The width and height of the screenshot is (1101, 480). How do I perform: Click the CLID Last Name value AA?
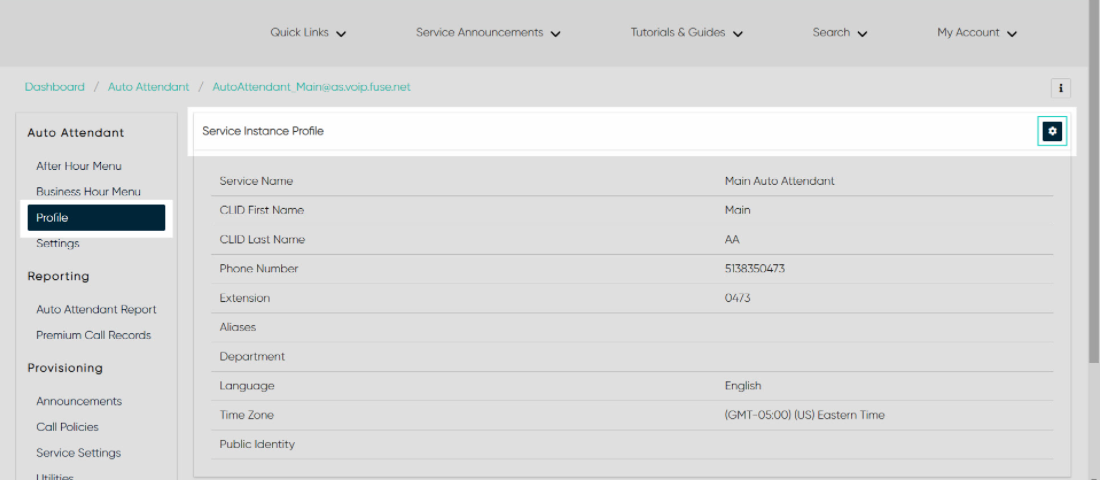[x=732, y=240]
